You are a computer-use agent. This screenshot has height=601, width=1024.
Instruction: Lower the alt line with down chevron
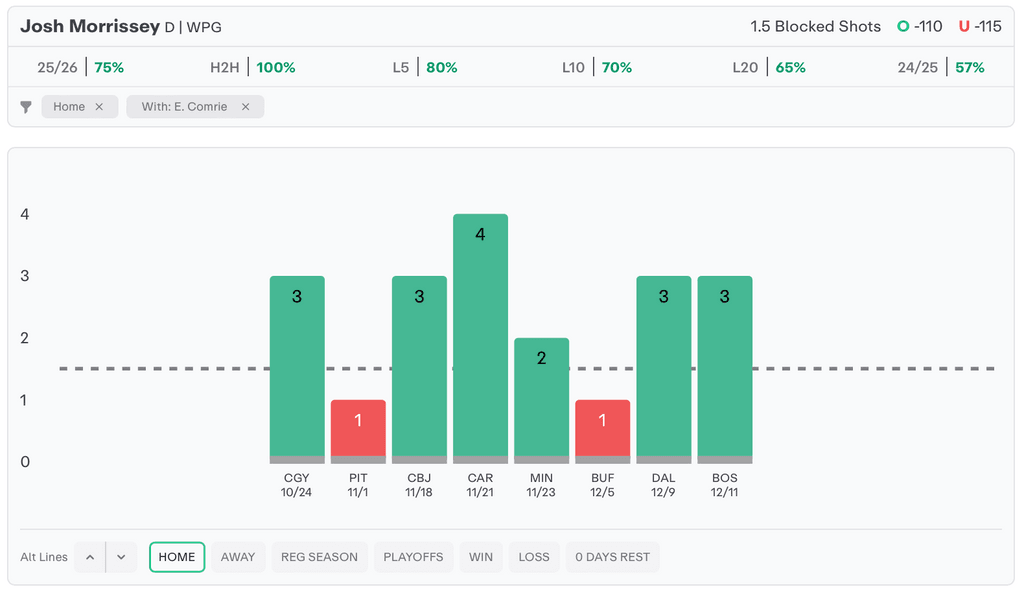(121, 557)
